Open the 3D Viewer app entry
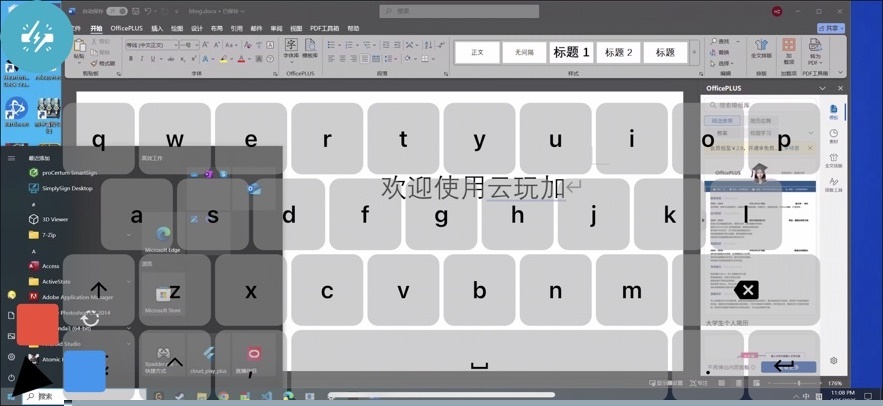 coord(55,218)
